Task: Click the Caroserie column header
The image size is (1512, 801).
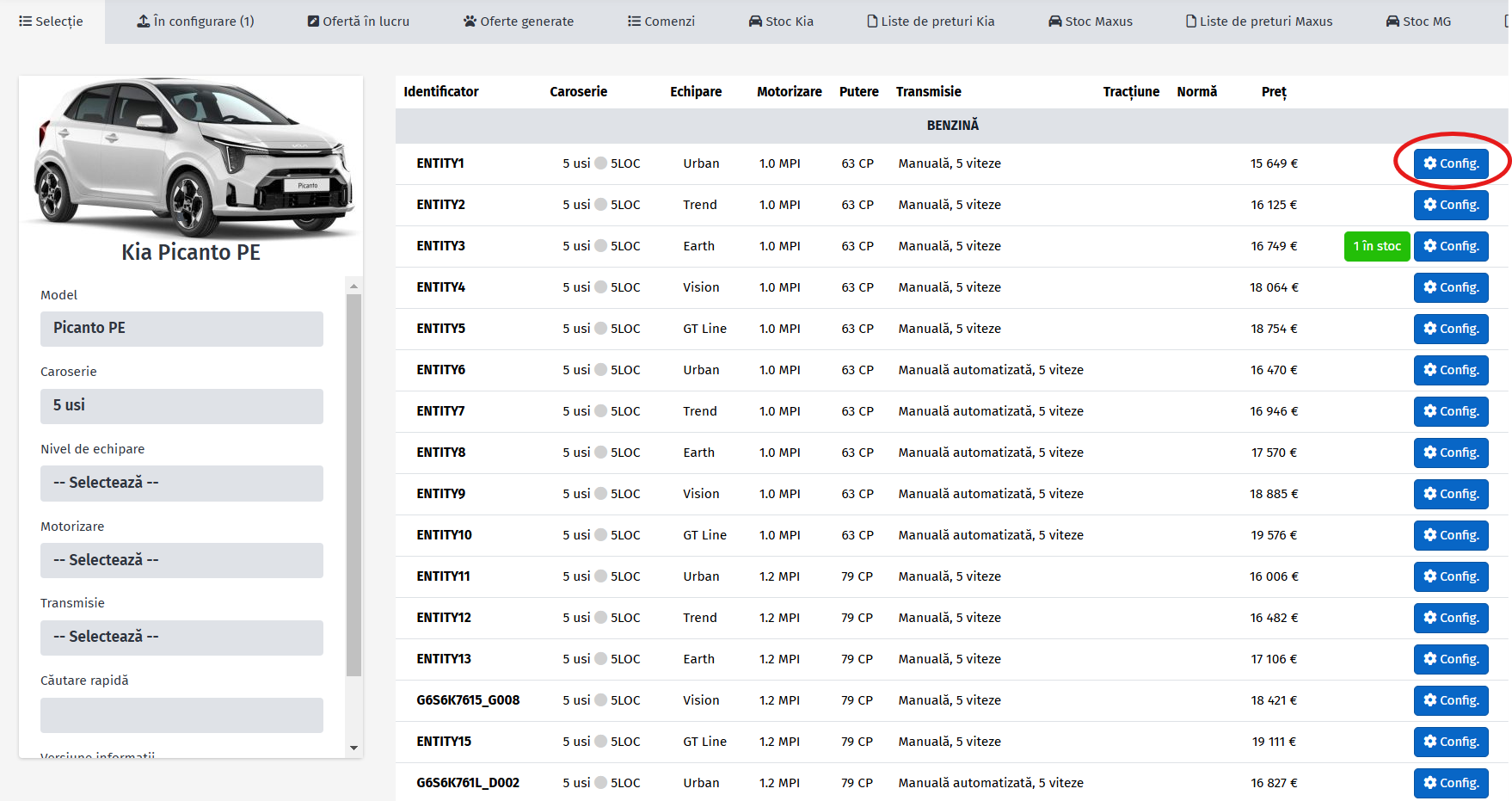Action: pos(579,92)
